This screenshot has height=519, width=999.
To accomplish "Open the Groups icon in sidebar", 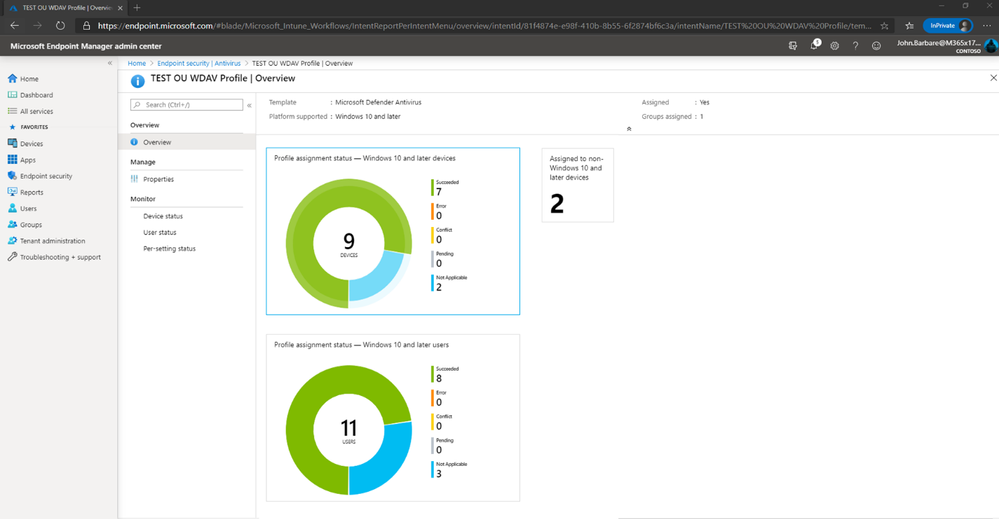I will tap(12, 224).
